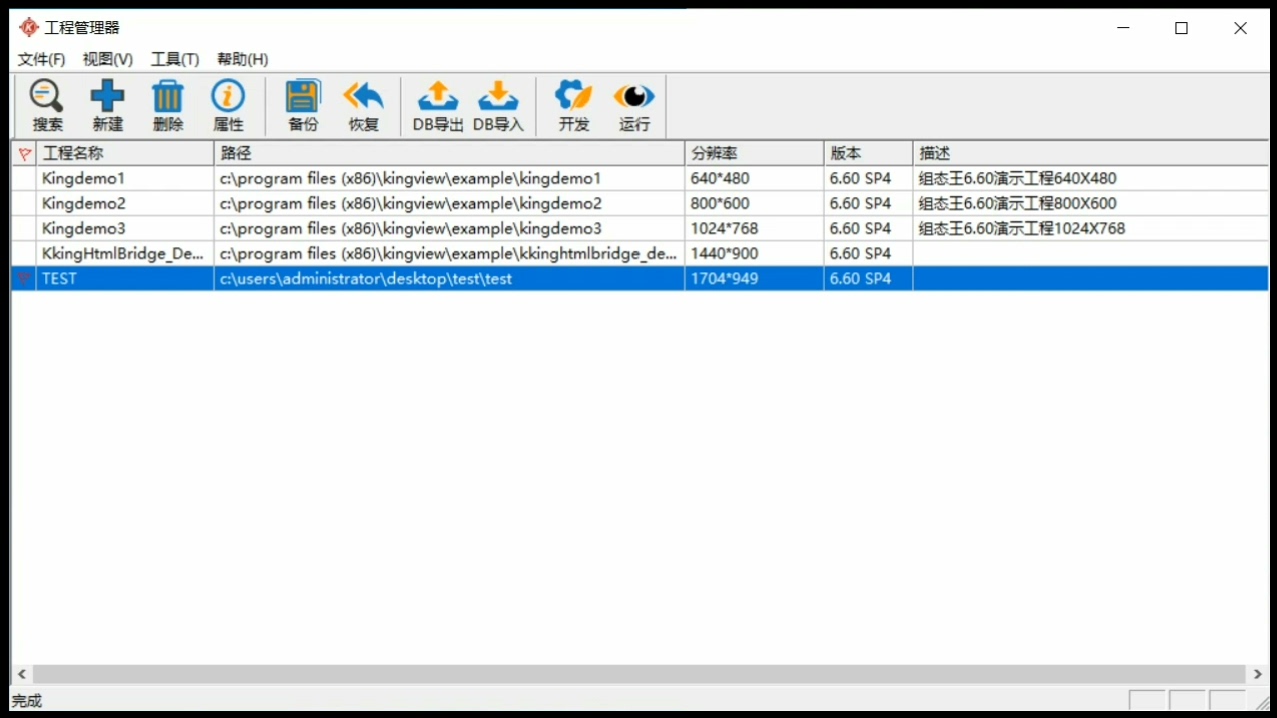Click the horizontal scrollbar left arrow
Image resolution: width=1277 pixels, height=718 pixels.
point(22,675)
